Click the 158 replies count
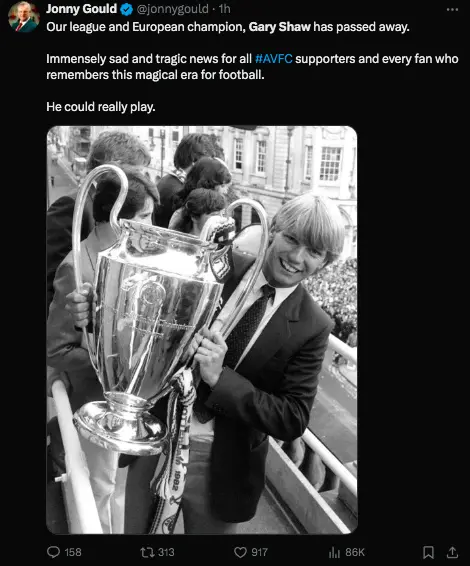The height and width of the screenshot is (566, 470). pyautogui.click(x=73, y=552)
